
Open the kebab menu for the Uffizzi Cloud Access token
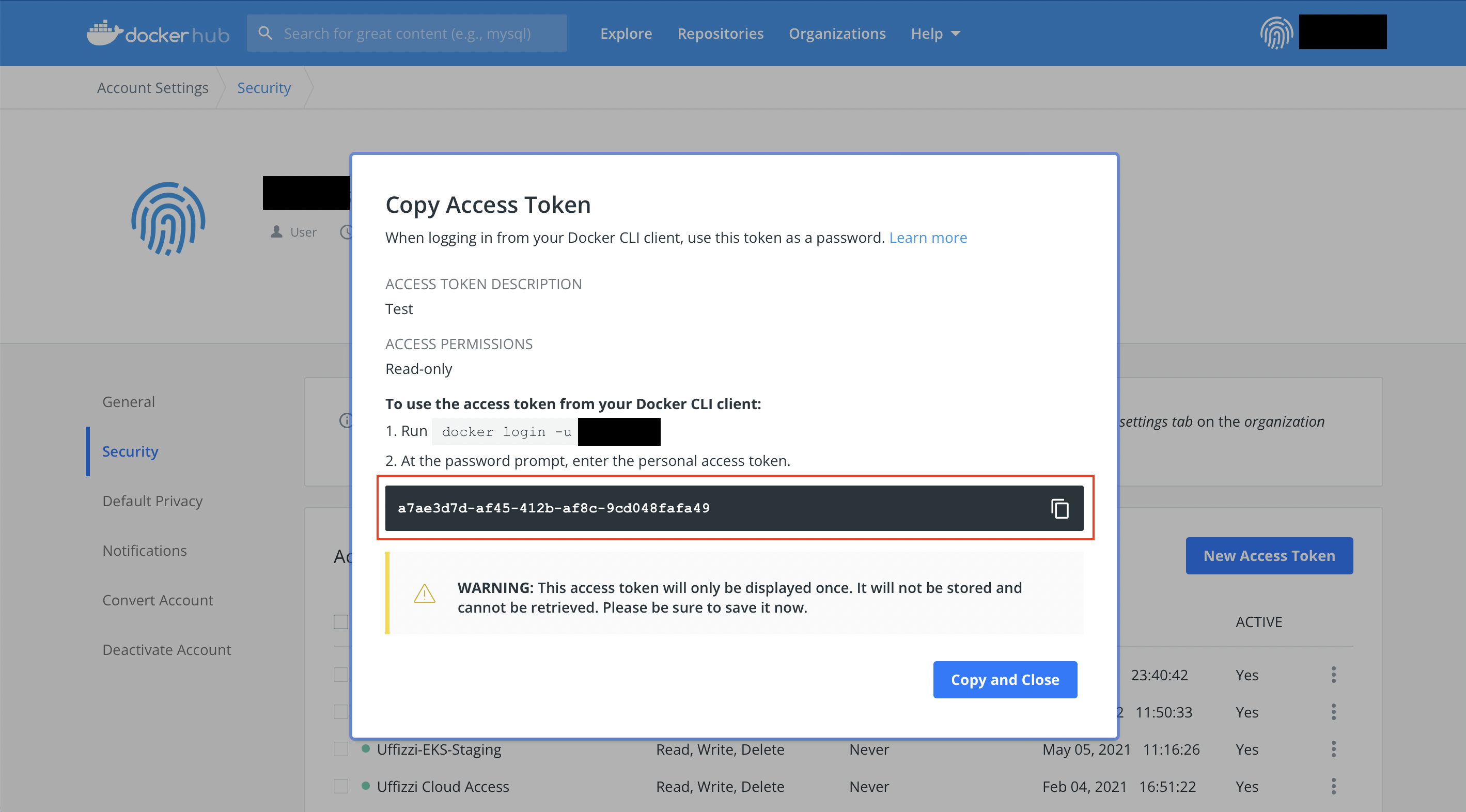tap(1333, 786)
